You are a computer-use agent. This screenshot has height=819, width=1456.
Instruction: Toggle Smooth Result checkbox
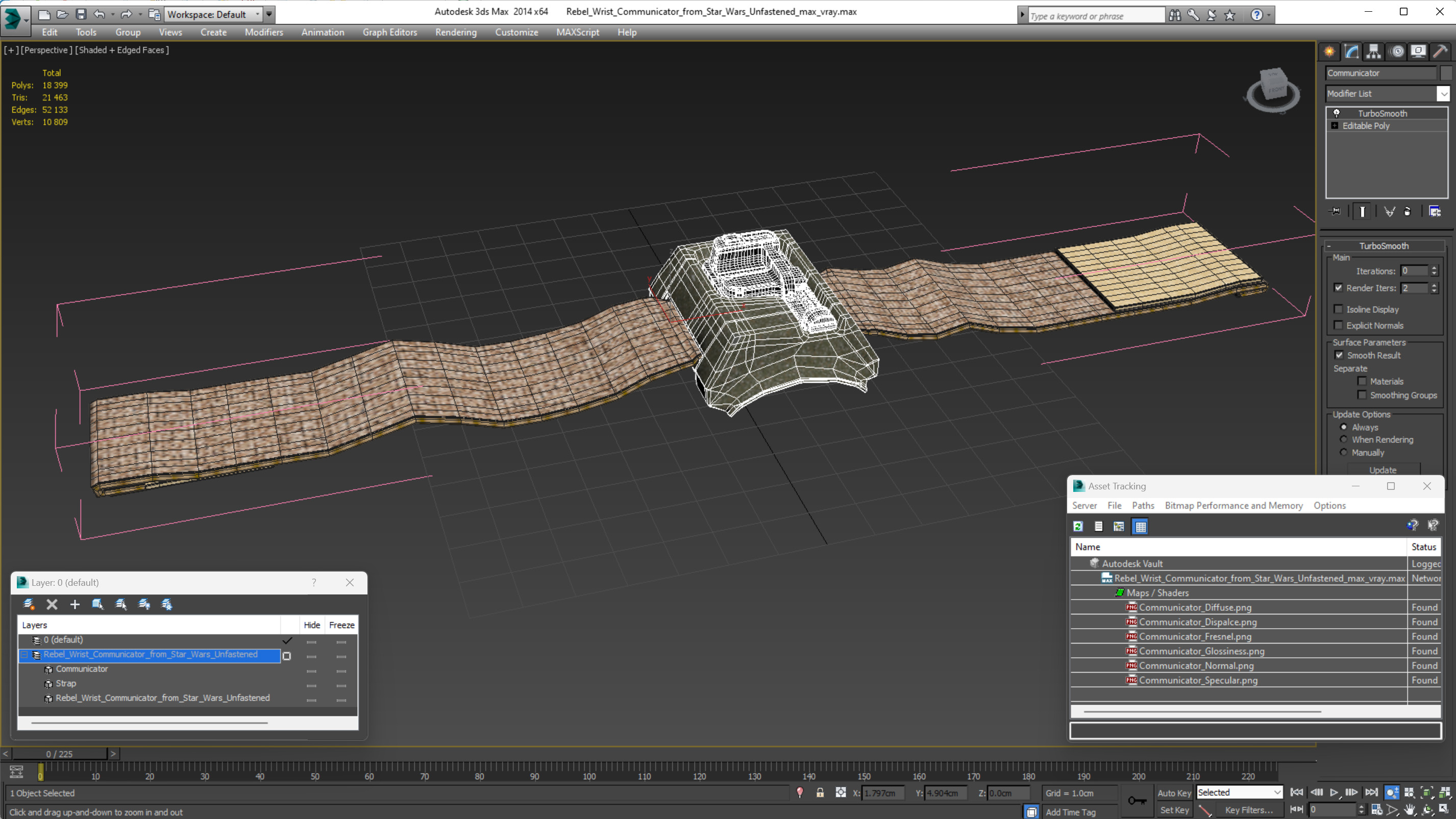(1339, 355)
